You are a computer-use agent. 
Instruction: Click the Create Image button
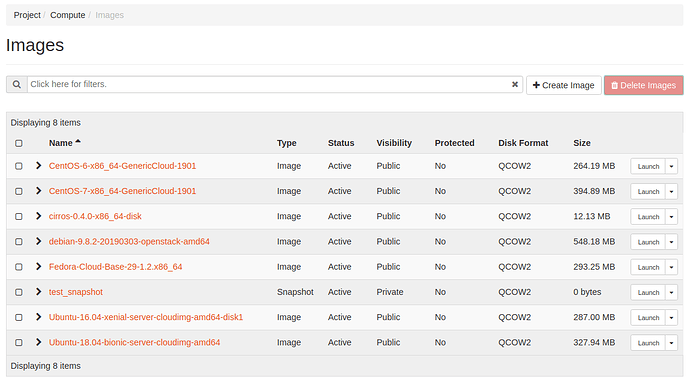click(564, 85)
